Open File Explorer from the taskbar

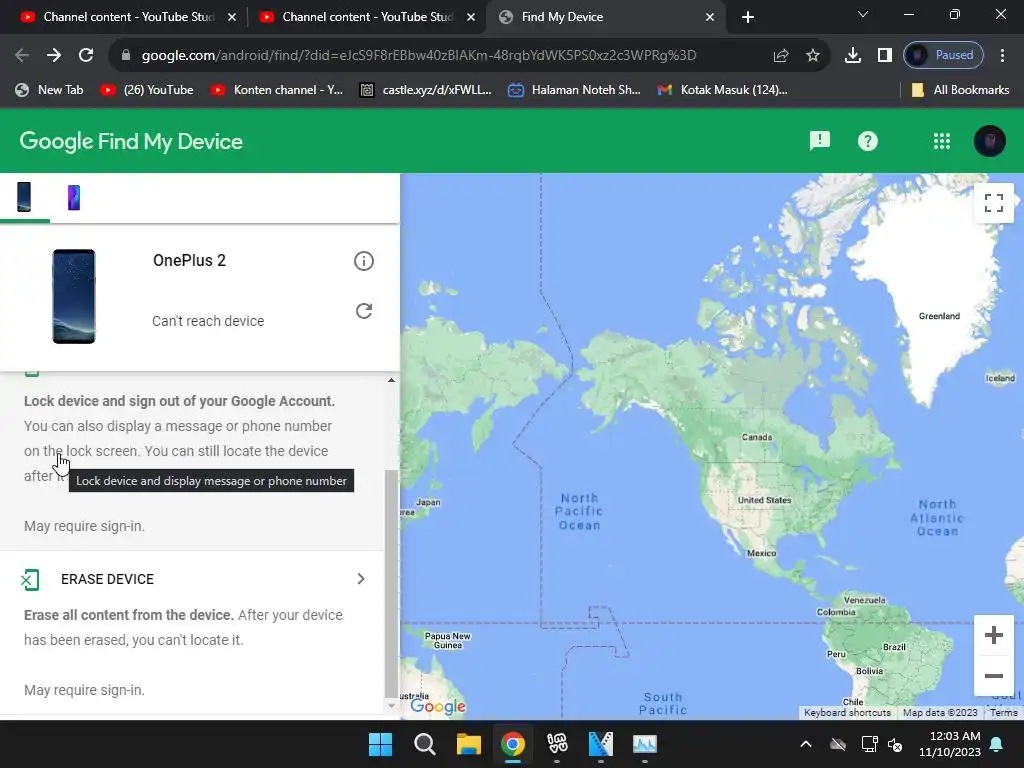468,744
